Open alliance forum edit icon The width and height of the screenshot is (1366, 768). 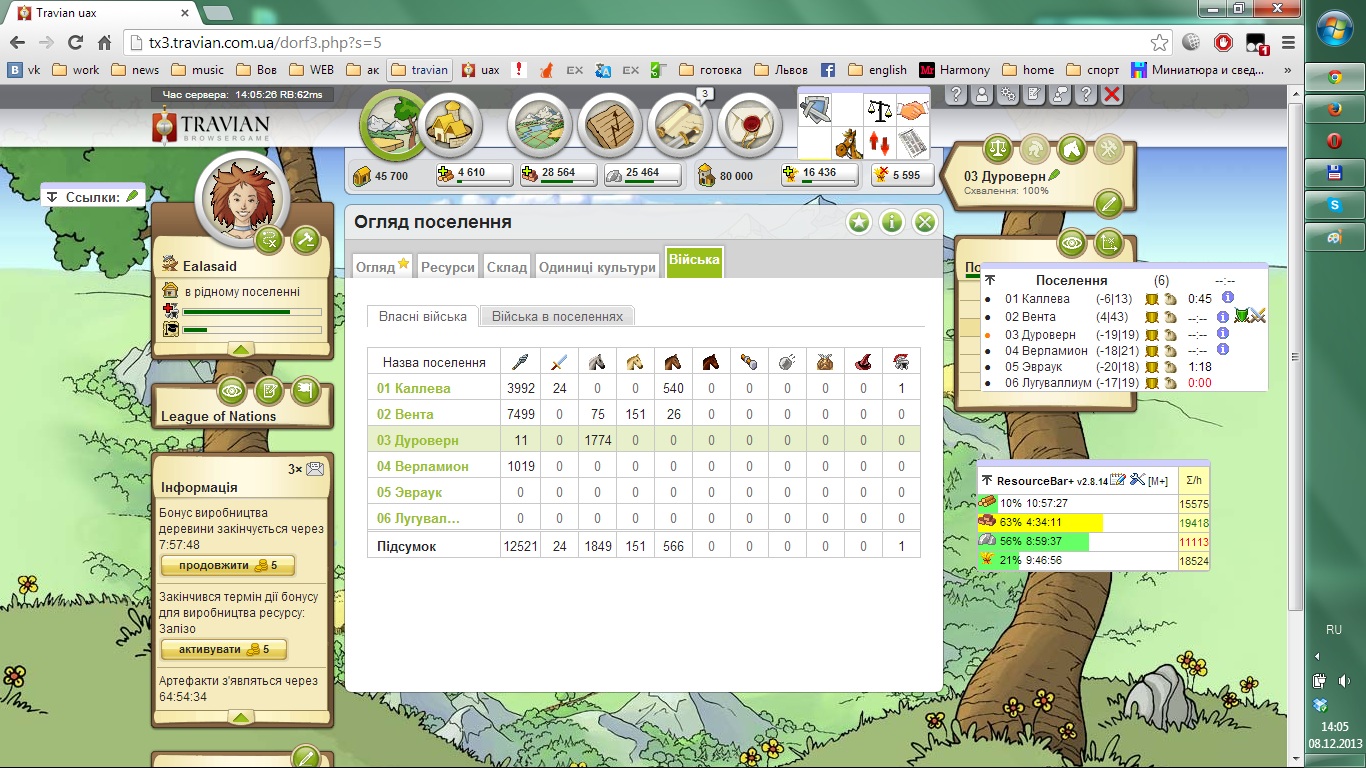pos(268,391)
